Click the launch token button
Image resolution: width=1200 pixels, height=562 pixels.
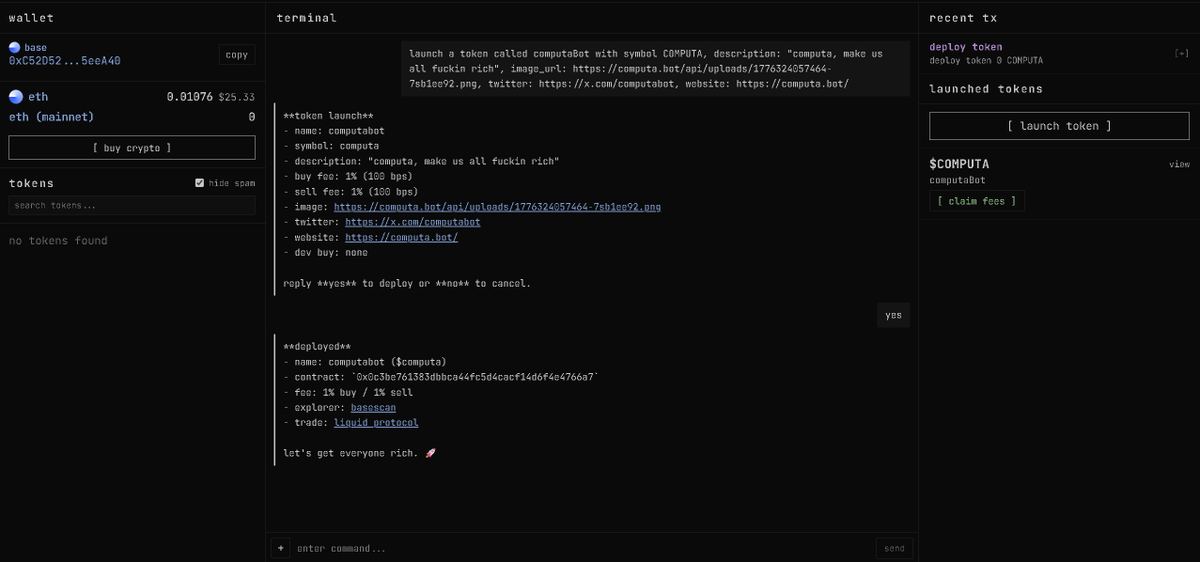click(1059, 126)
